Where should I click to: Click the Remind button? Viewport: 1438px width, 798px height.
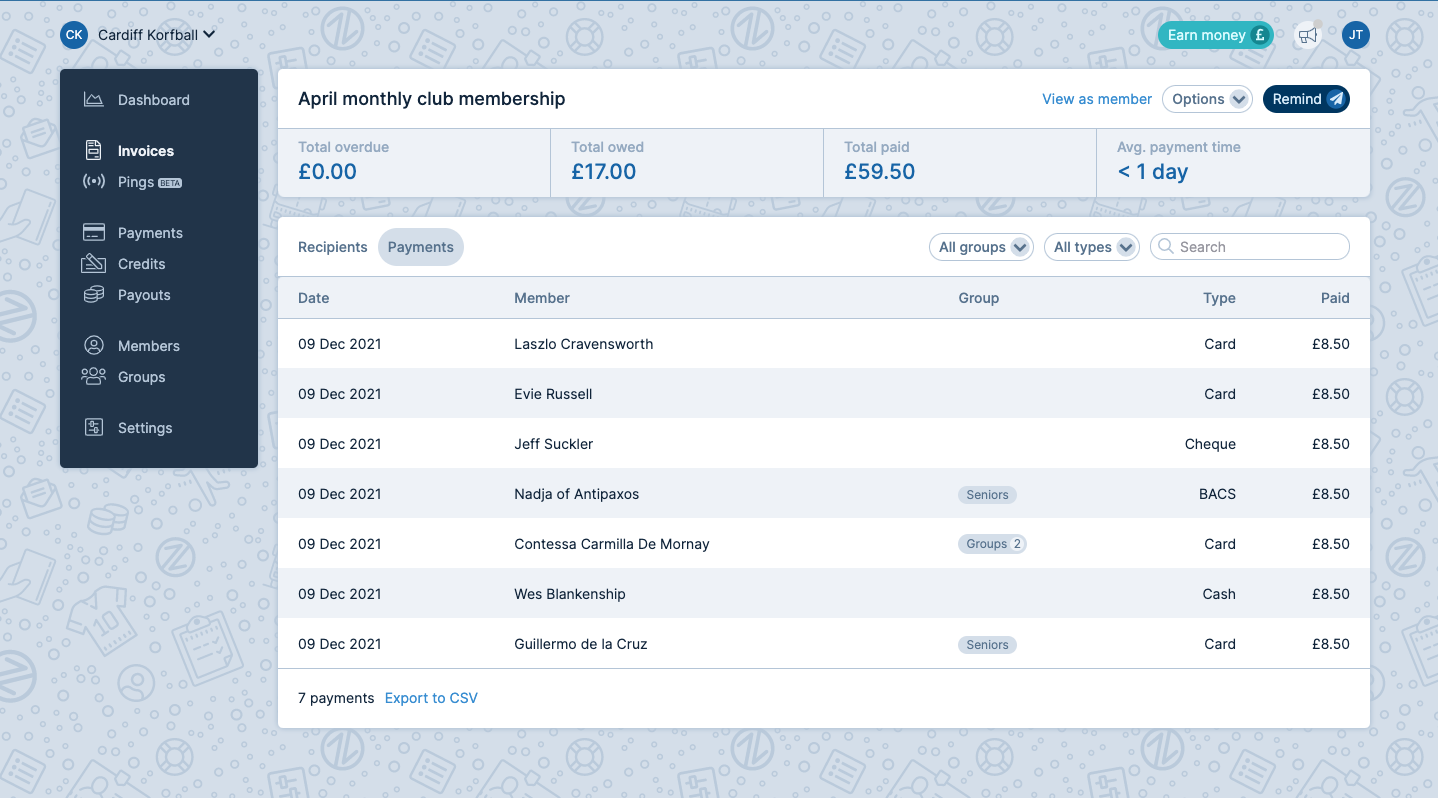(x=1306, y=99)
